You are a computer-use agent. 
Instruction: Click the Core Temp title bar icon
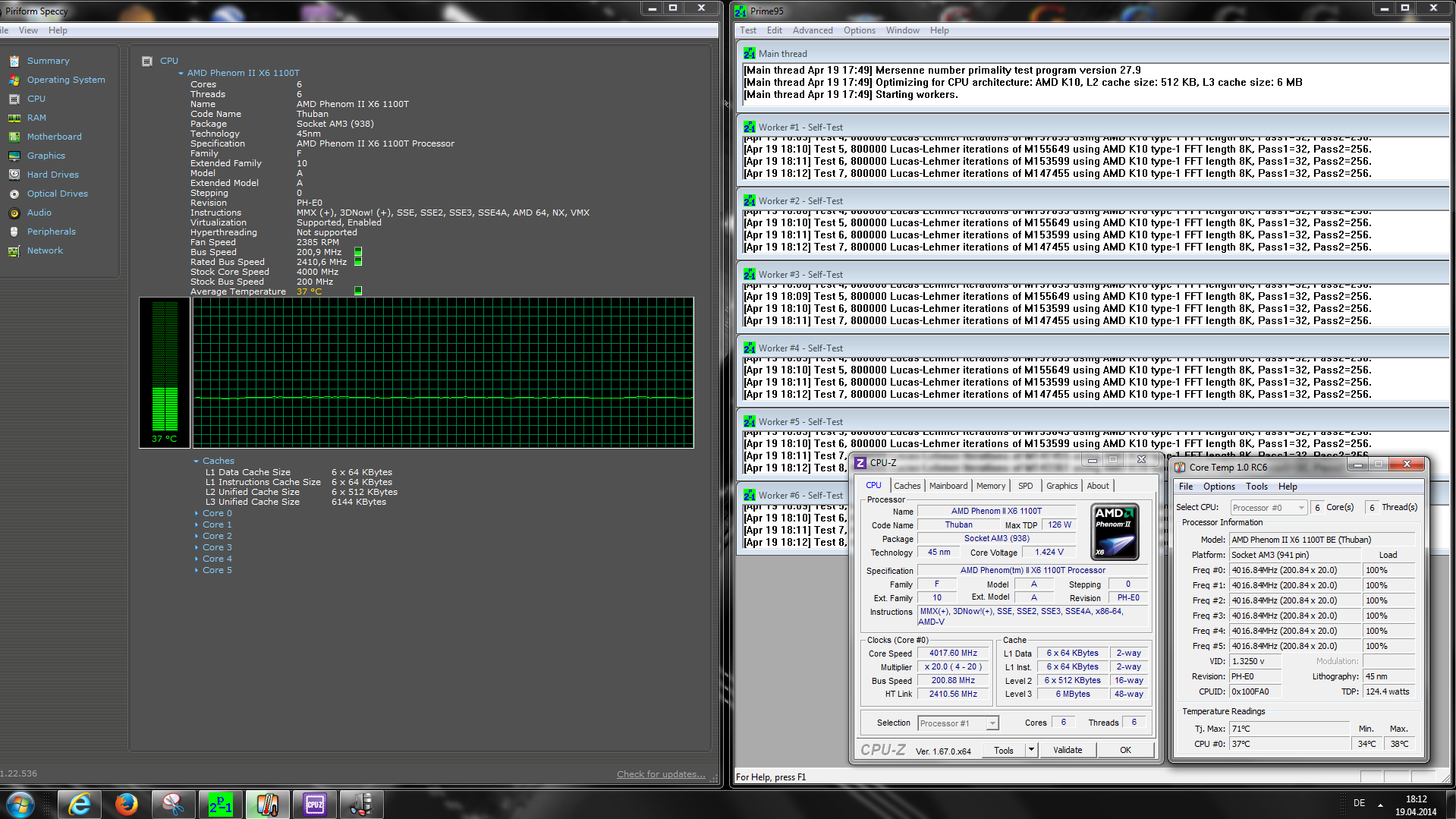pyautogui.click(x=1180, y=467)
